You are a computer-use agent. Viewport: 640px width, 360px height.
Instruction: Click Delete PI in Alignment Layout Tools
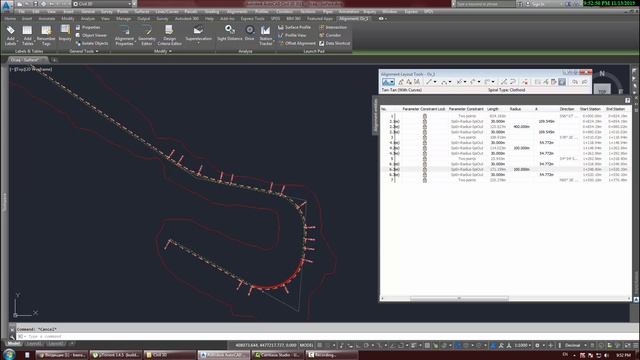pyautogui.click(x=409, y=82)
